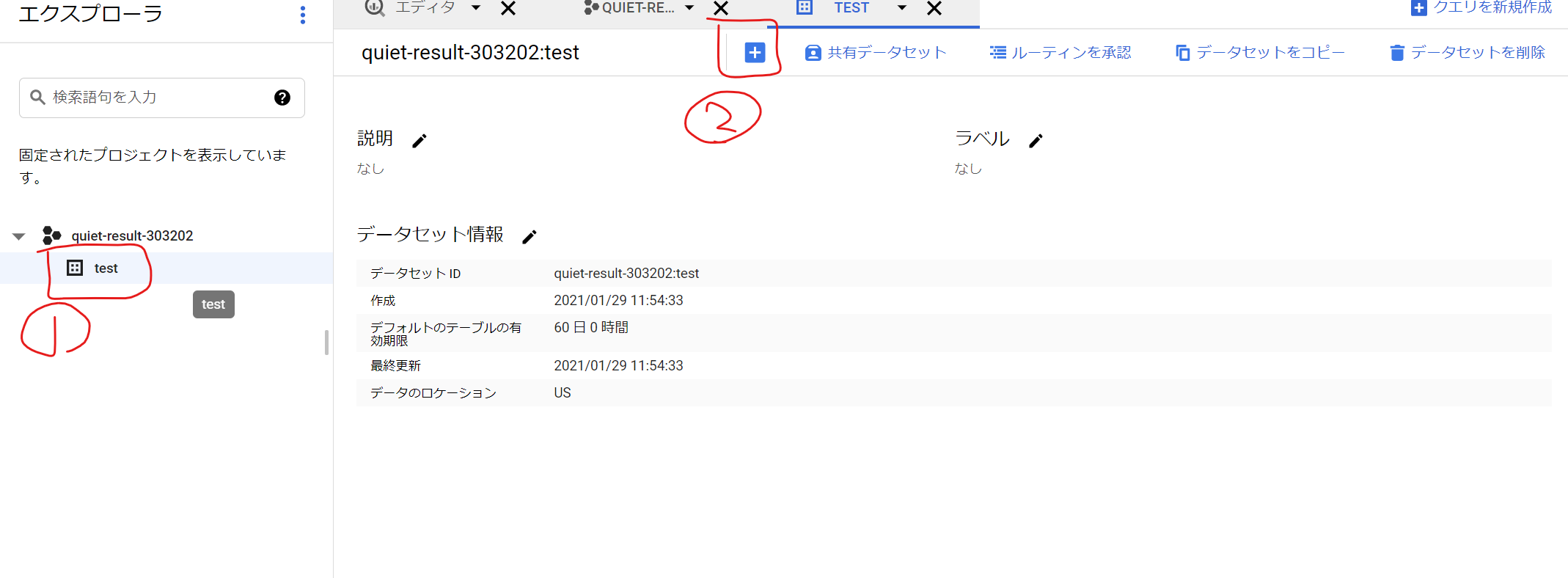Image resolution: width=1568 pixels, height=578 pixels.
Task: Select the quiet-result-303202 project node
Action: [132, 235]
